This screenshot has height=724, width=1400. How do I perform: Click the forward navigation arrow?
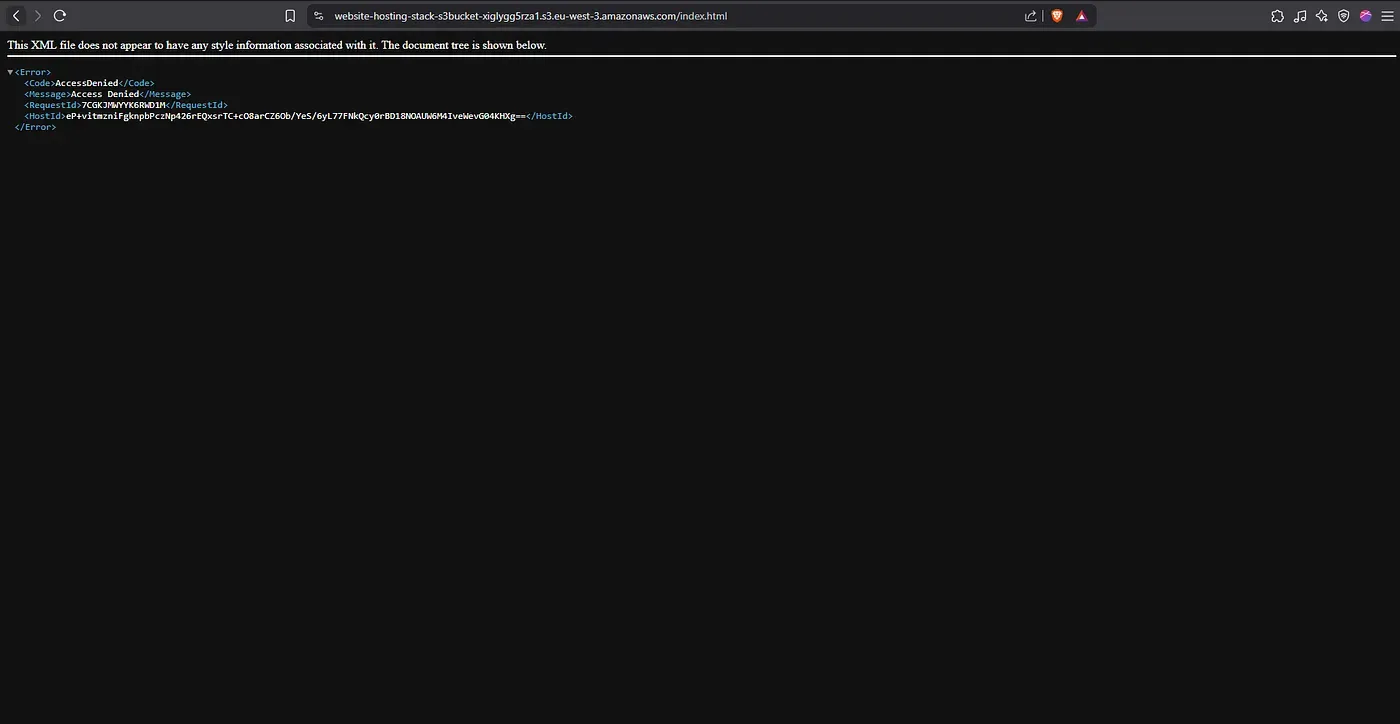pyautogui.click(x=37, y=15)
